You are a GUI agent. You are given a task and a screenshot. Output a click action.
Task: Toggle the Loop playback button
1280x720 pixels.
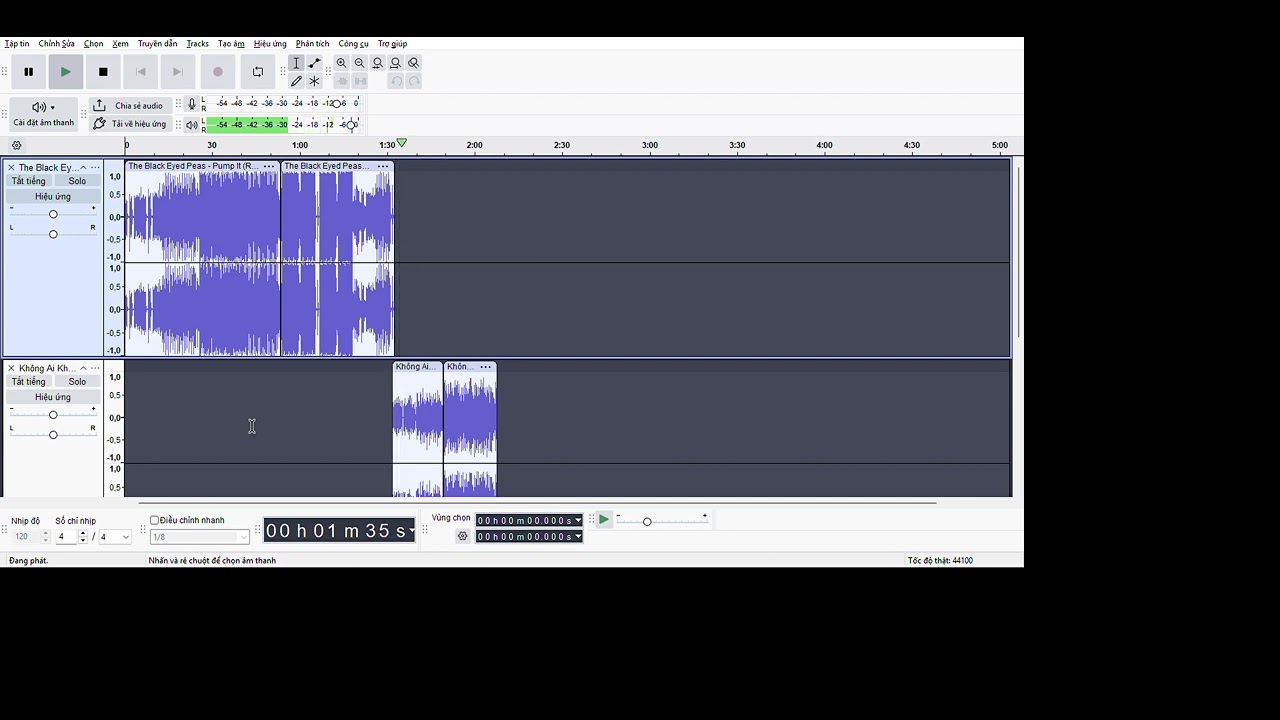pos(258,72)
